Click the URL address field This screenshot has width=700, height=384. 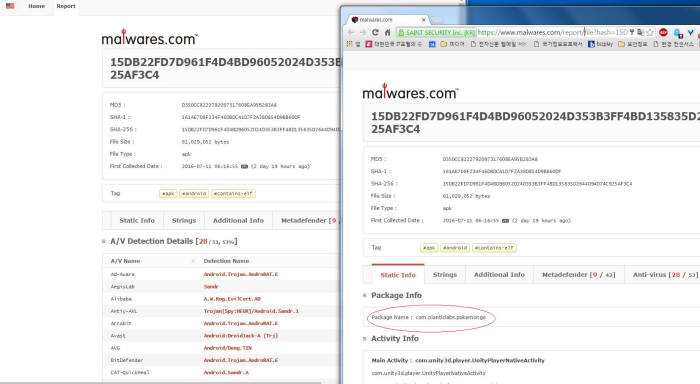click(x=552, y=33)
